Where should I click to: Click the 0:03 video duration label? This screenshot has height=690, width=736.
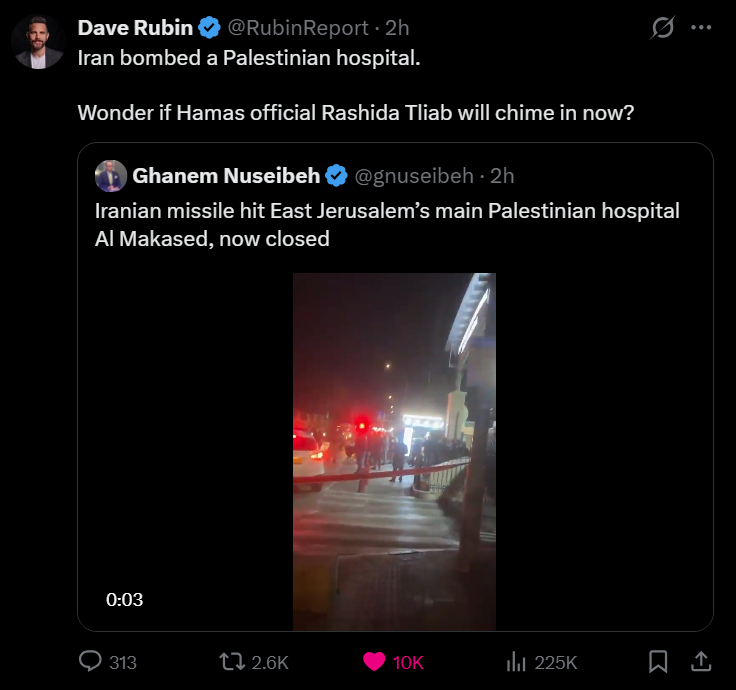124,599
